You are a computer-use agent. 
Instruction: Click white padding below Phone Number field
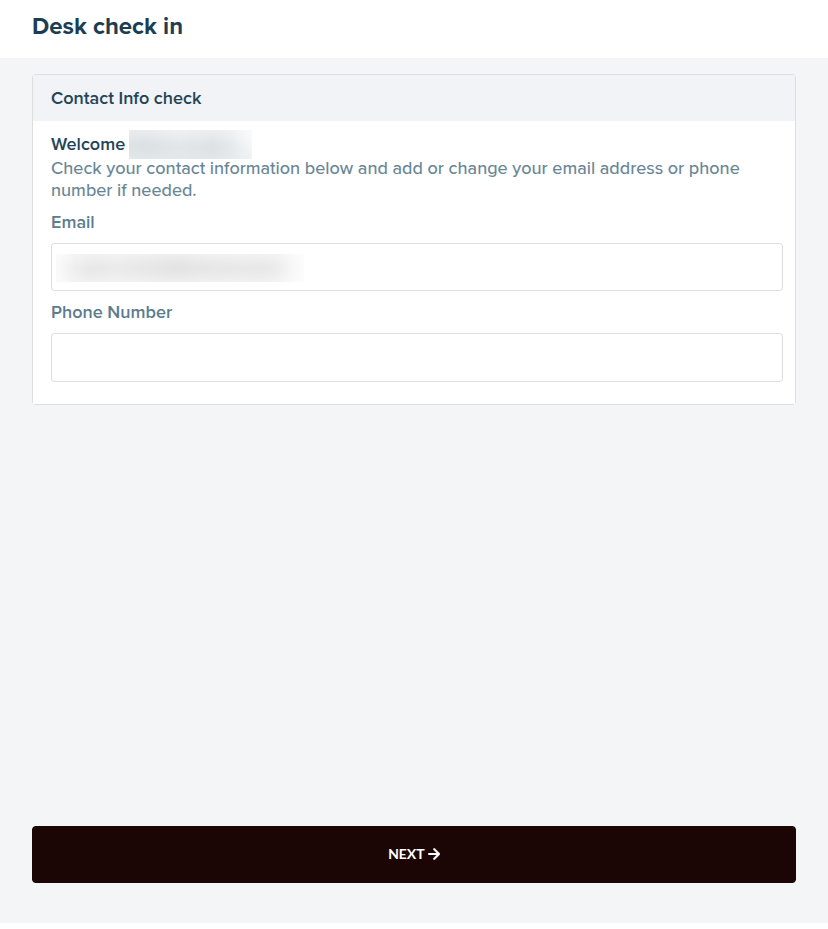pos(414,393)
